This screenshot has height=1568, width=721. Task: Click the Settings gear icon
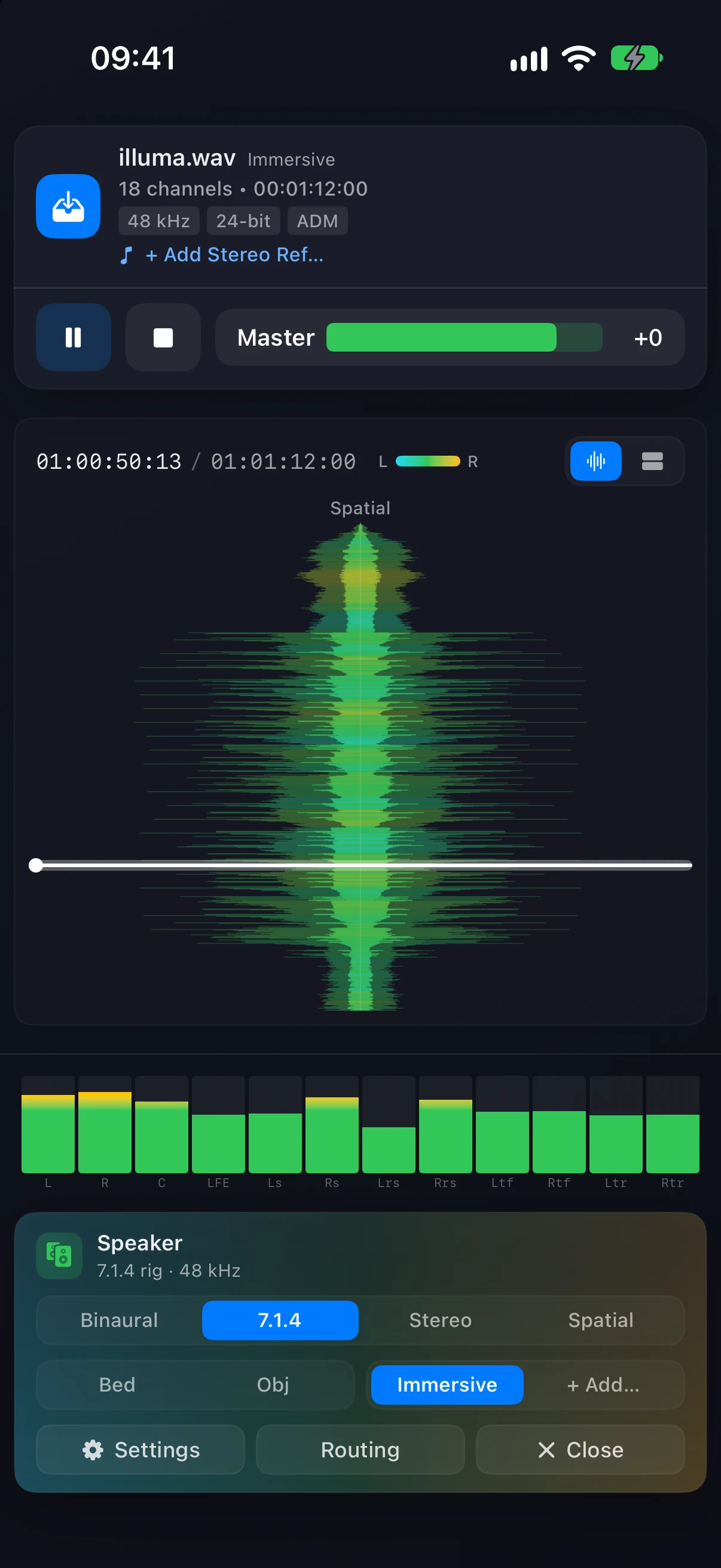coord(93,1450)
